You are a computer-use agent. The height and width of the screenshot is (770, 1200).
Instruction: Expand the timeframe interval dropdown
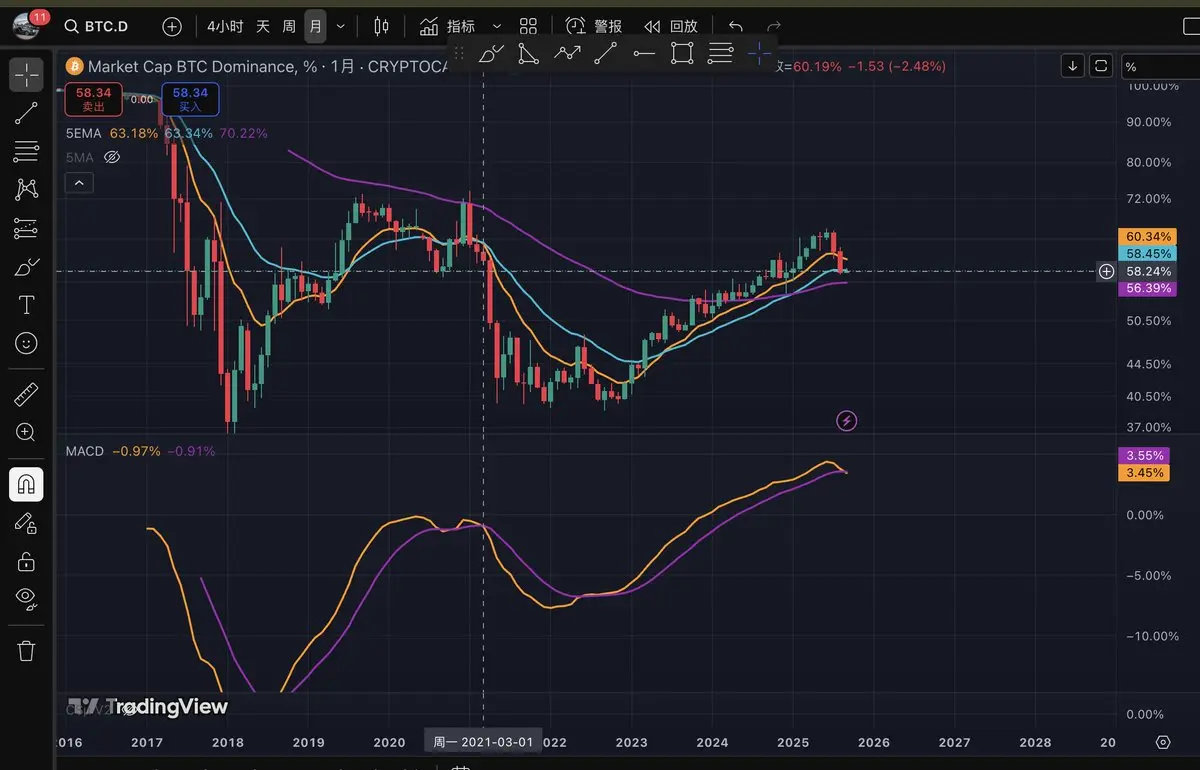[341, 26]
